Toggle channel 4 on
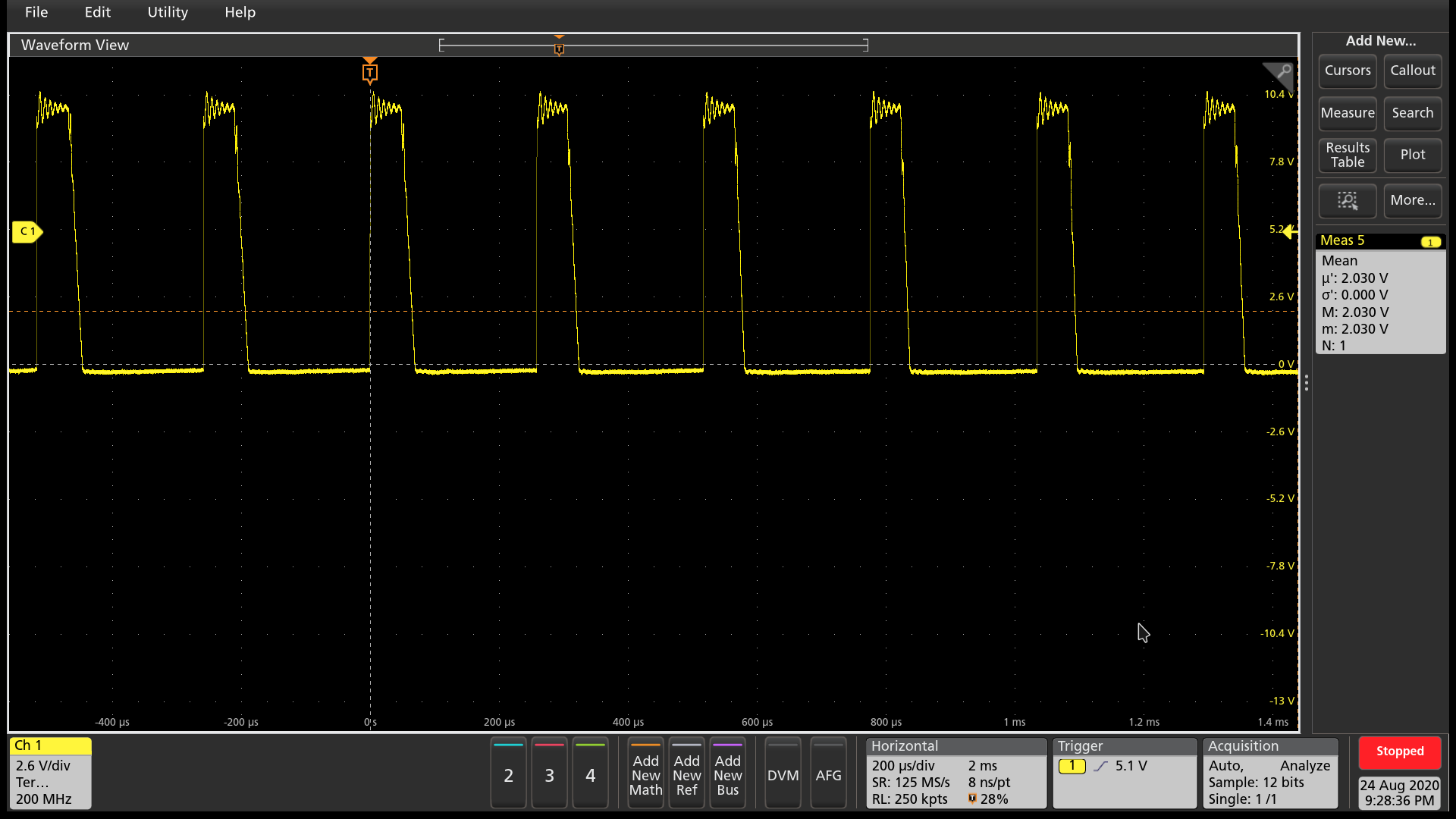 click(590, 774)
